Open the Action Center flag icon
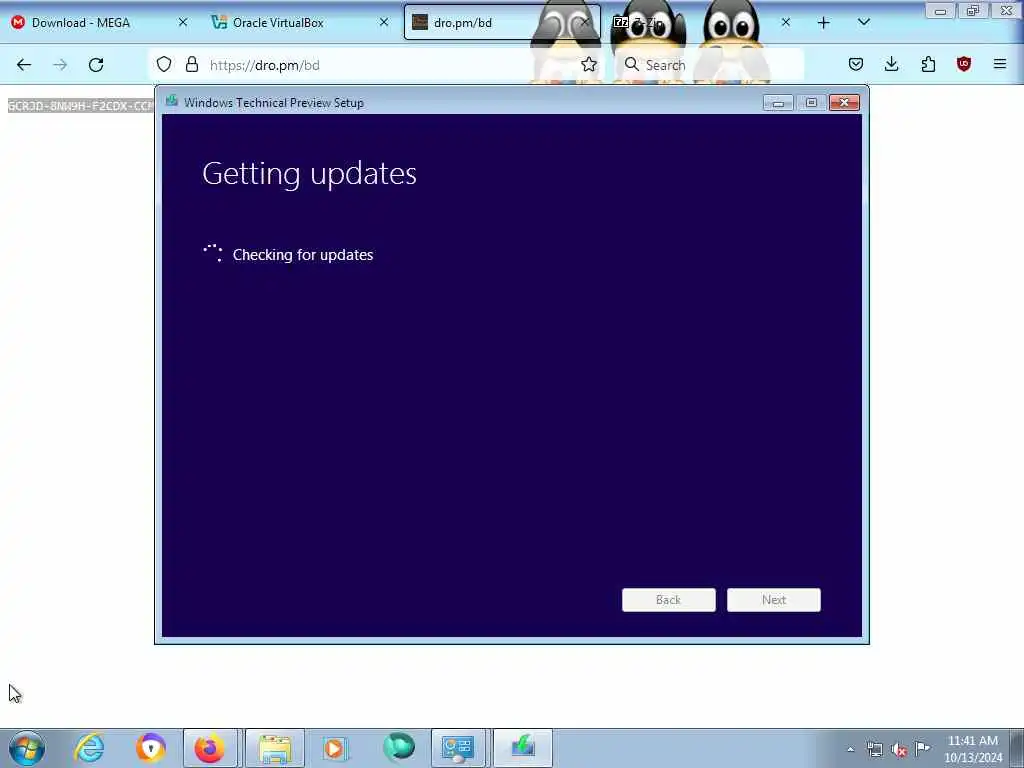1024x768 pixels. tap(922, 749)
